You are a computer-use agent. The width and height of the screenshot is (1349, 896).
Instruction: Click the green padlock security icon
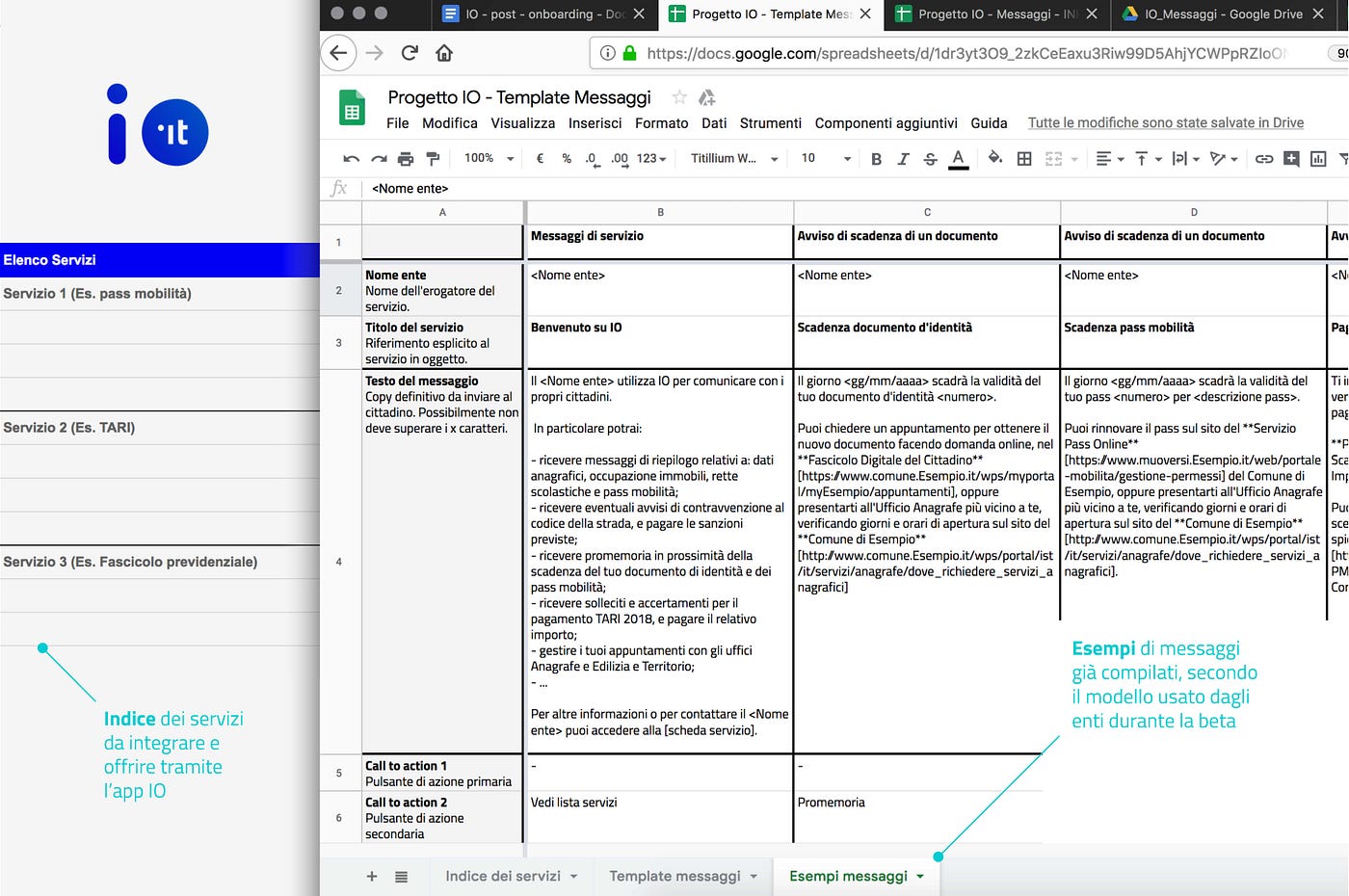point(630,53)
